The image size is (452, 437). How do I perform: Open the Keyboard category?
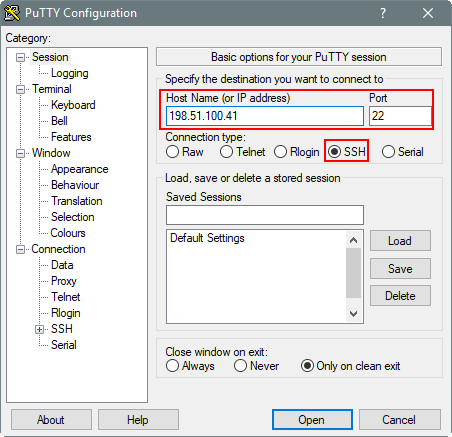[x=73, y=105]
